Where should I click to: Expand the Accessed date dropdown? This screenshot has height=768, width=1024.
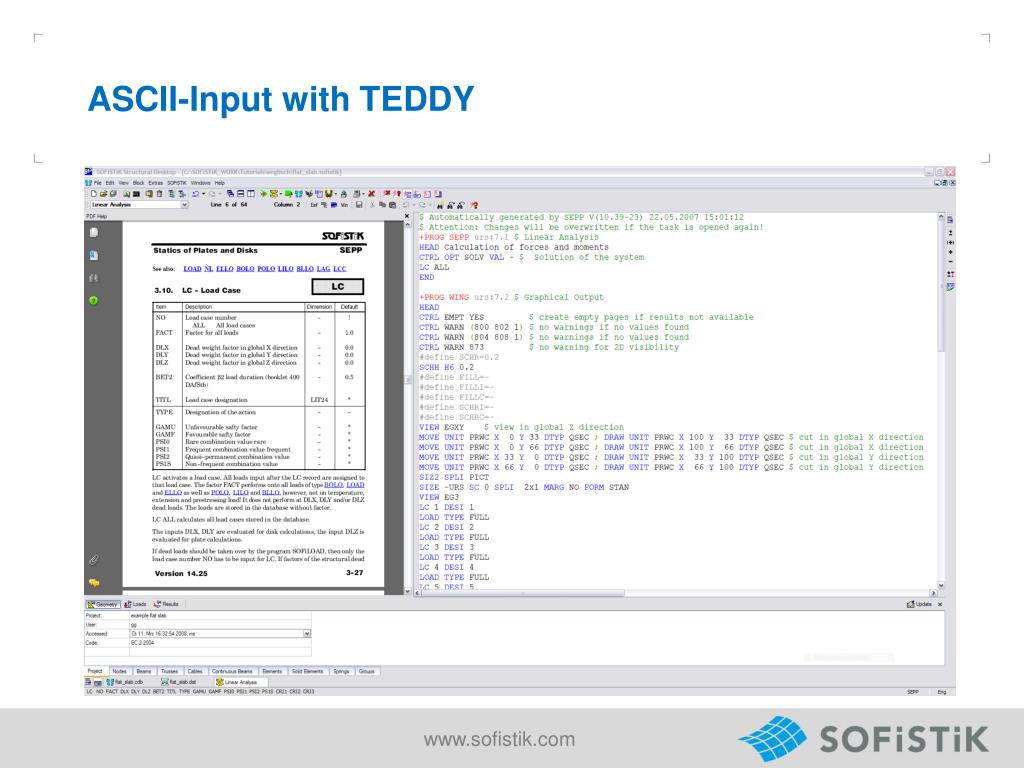tap(307, 633)
